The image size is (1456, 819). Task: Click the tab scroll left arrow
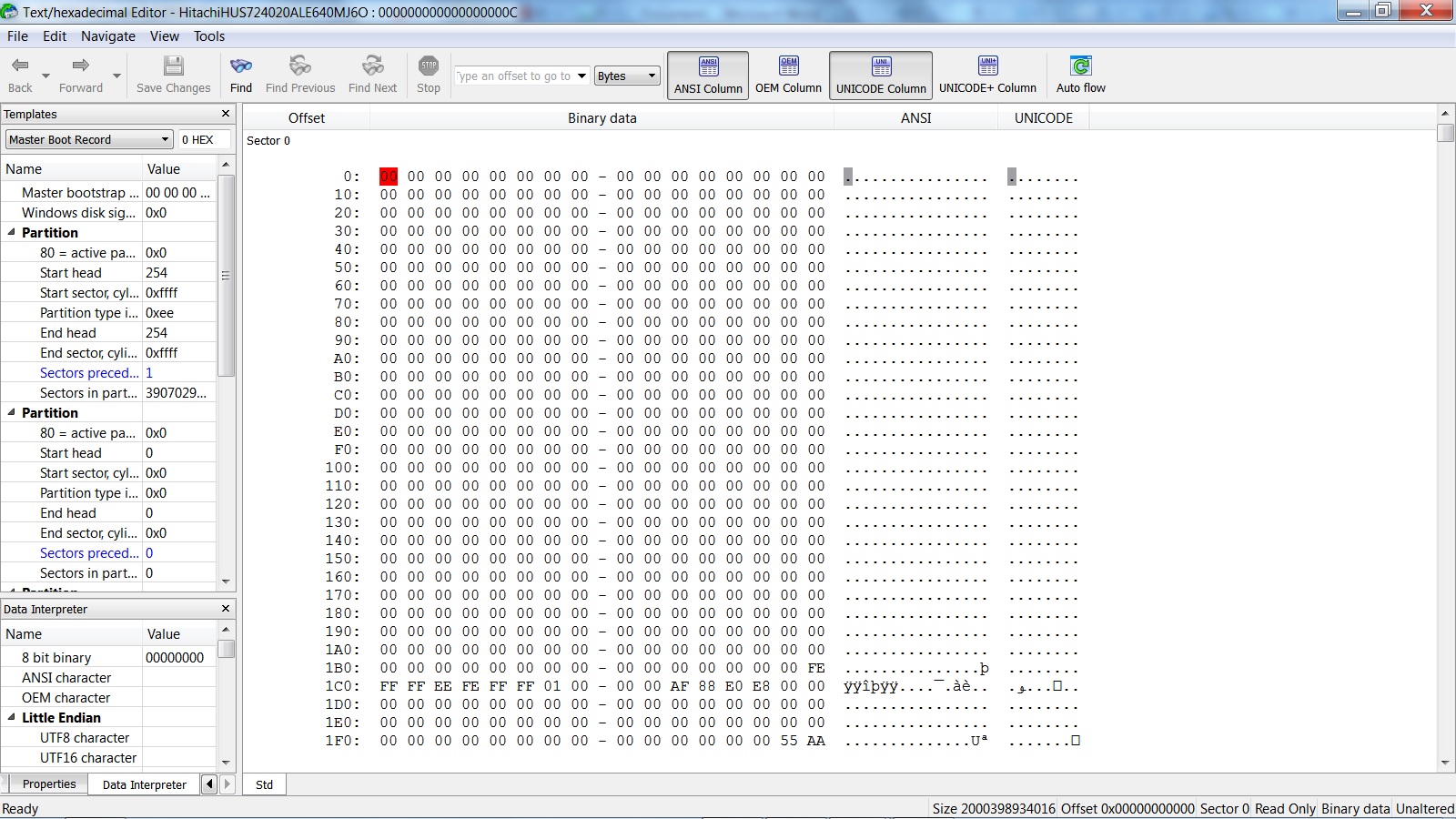point(209,784)
